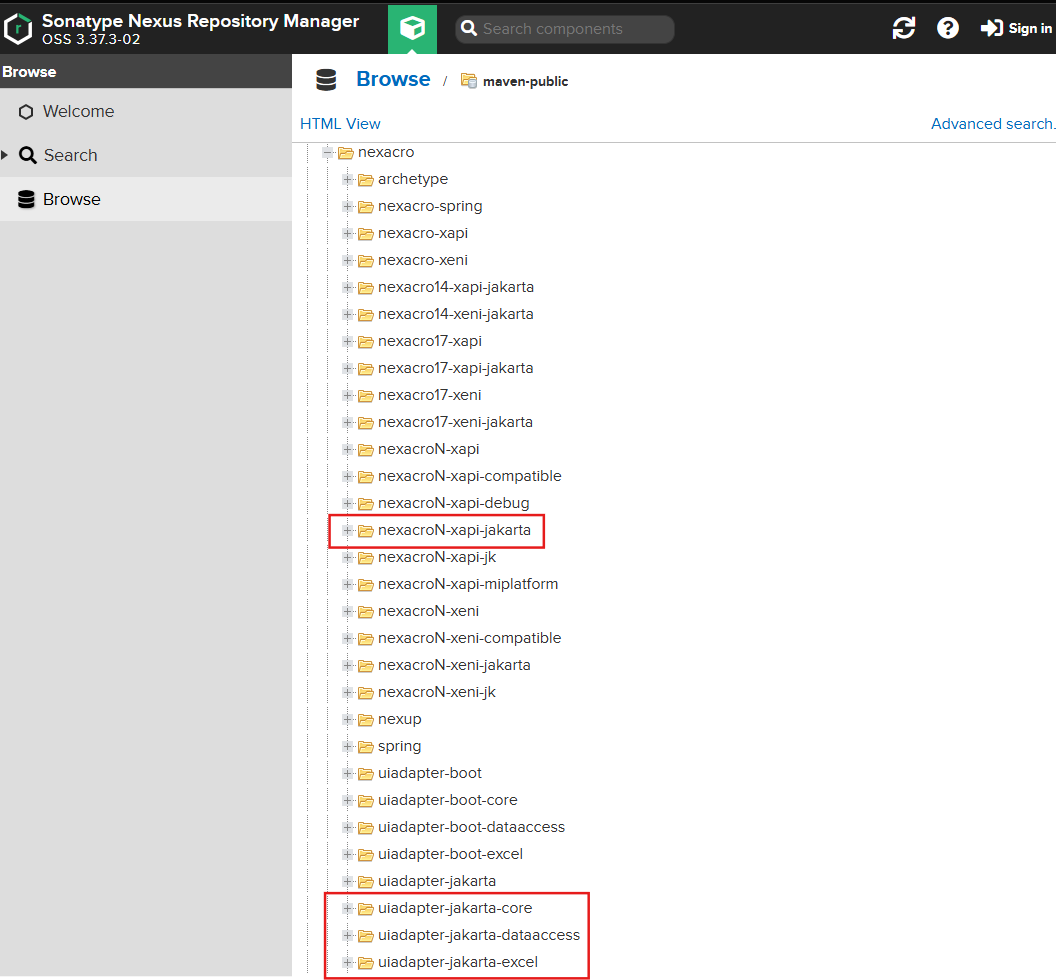Expand the Search sidebar arrow
The image size is (1056, 980).
(5, 156)
